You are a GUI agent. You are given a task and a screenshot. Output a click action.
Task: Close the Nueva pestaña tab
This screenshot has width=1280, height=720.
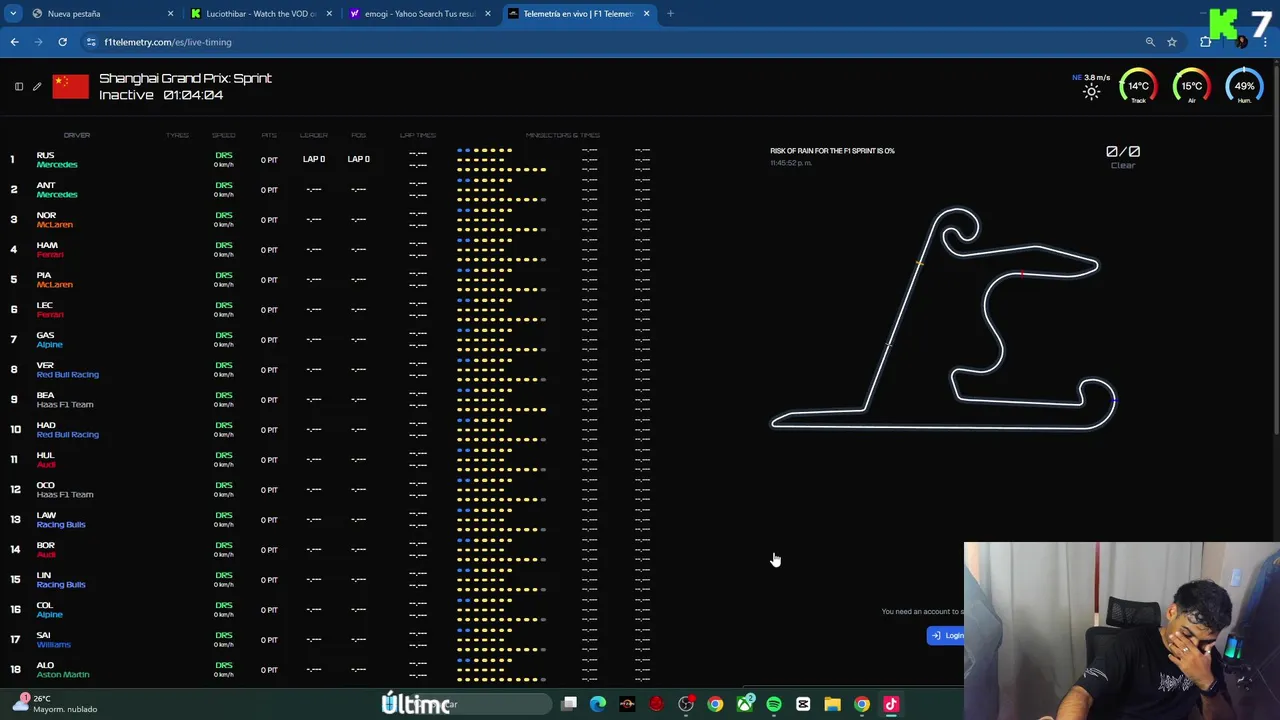coord(170,14)
